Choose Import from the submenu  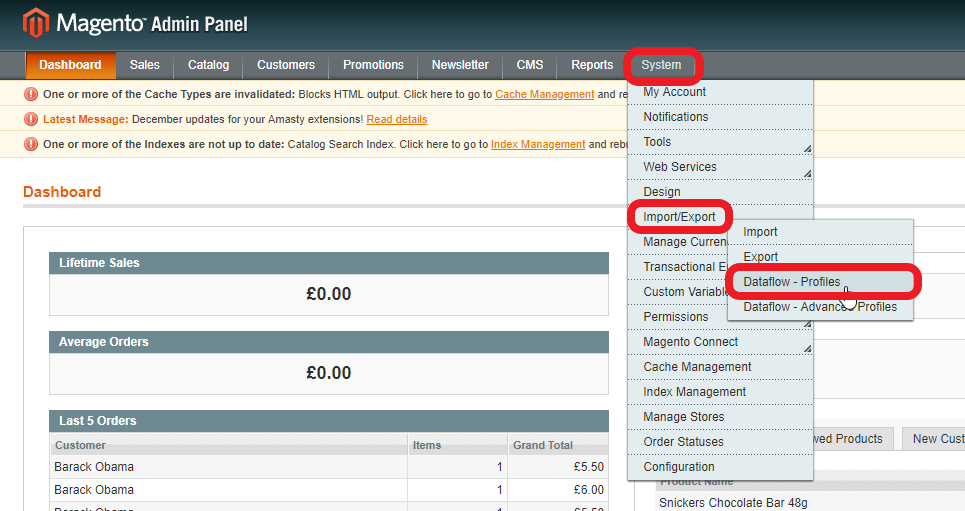(820, 232)
